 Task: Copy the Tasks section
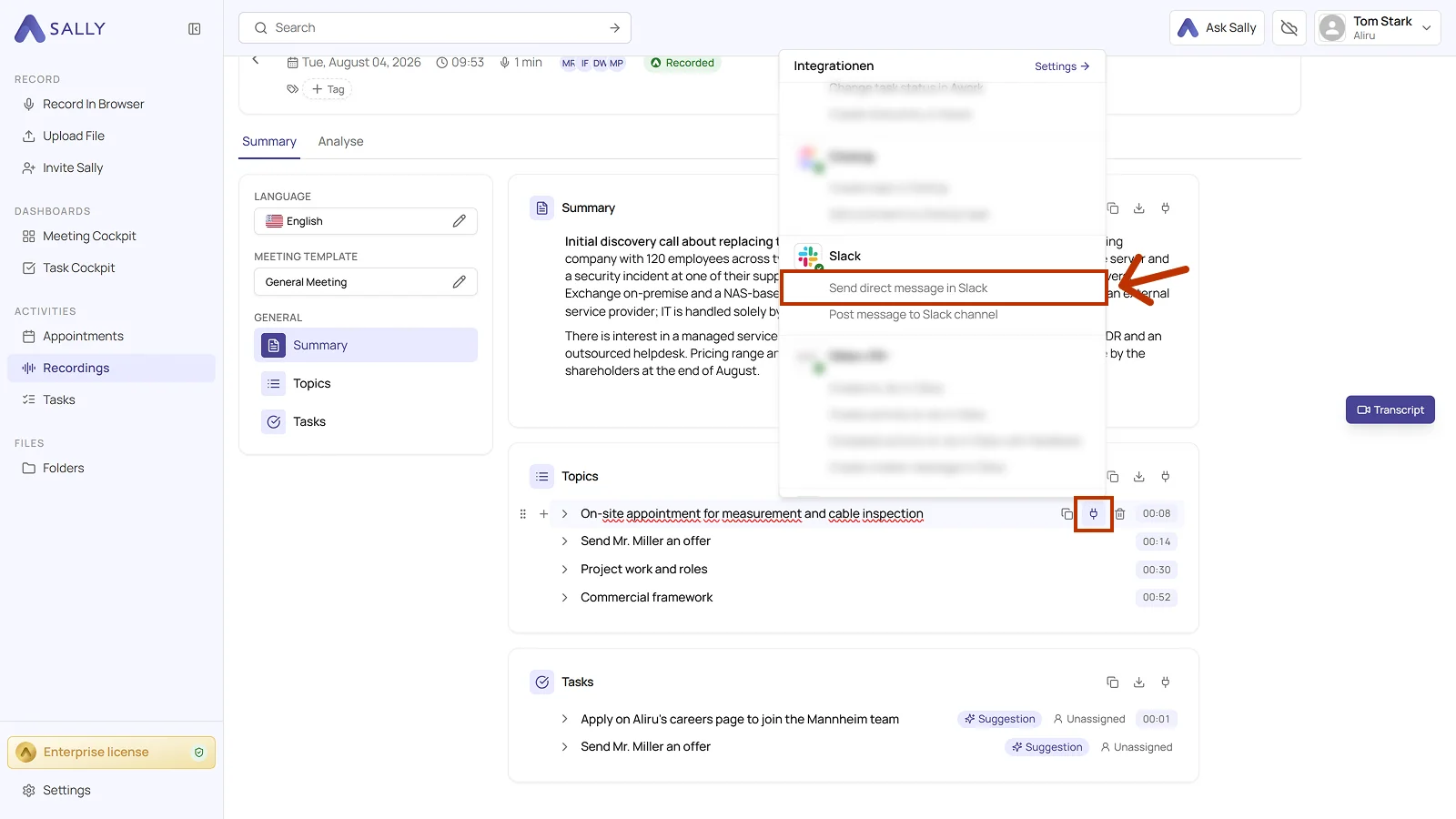[x=1112, y=682]
